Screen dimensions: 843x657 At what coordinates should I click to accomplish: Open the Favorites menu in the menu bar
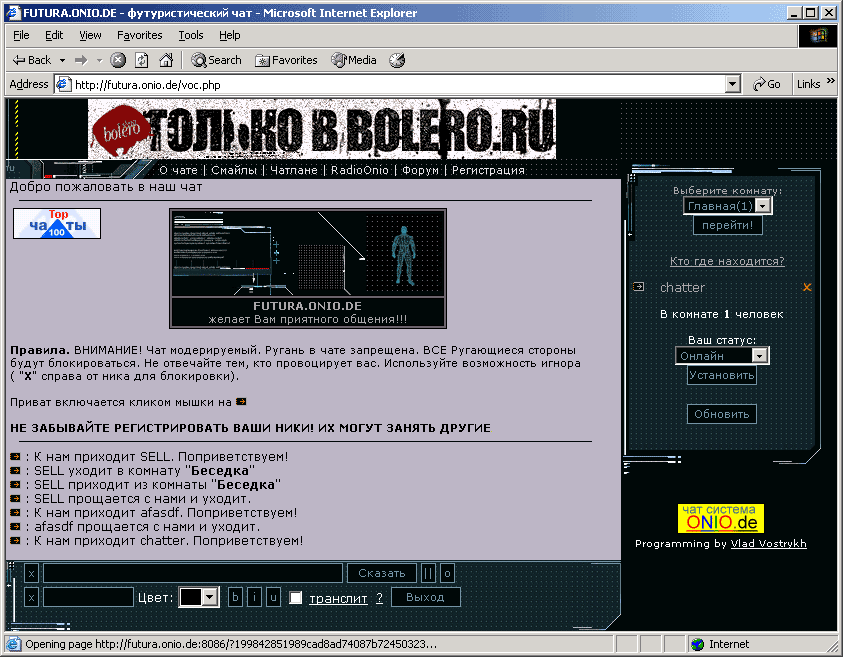140,35
